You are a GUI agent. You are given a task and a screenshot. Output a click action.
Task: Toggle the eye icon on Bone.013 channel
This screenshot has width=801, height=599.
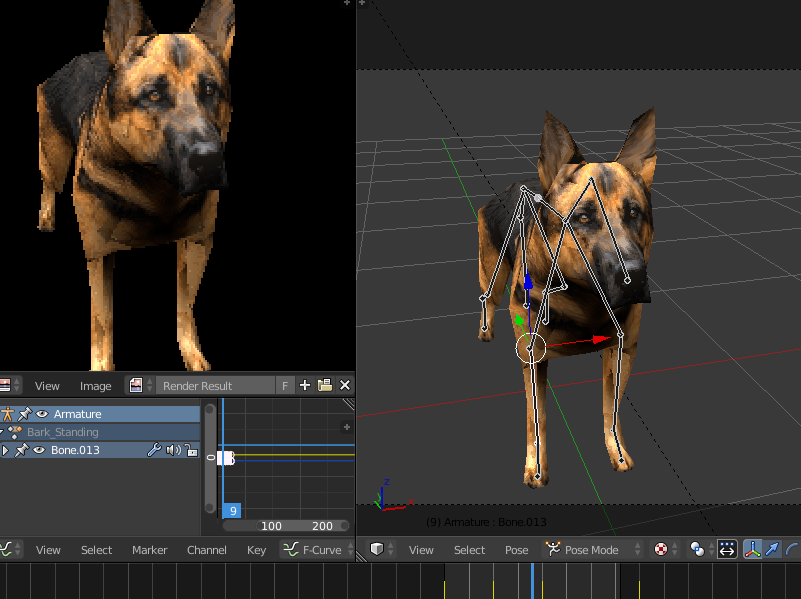pos(41,450)
